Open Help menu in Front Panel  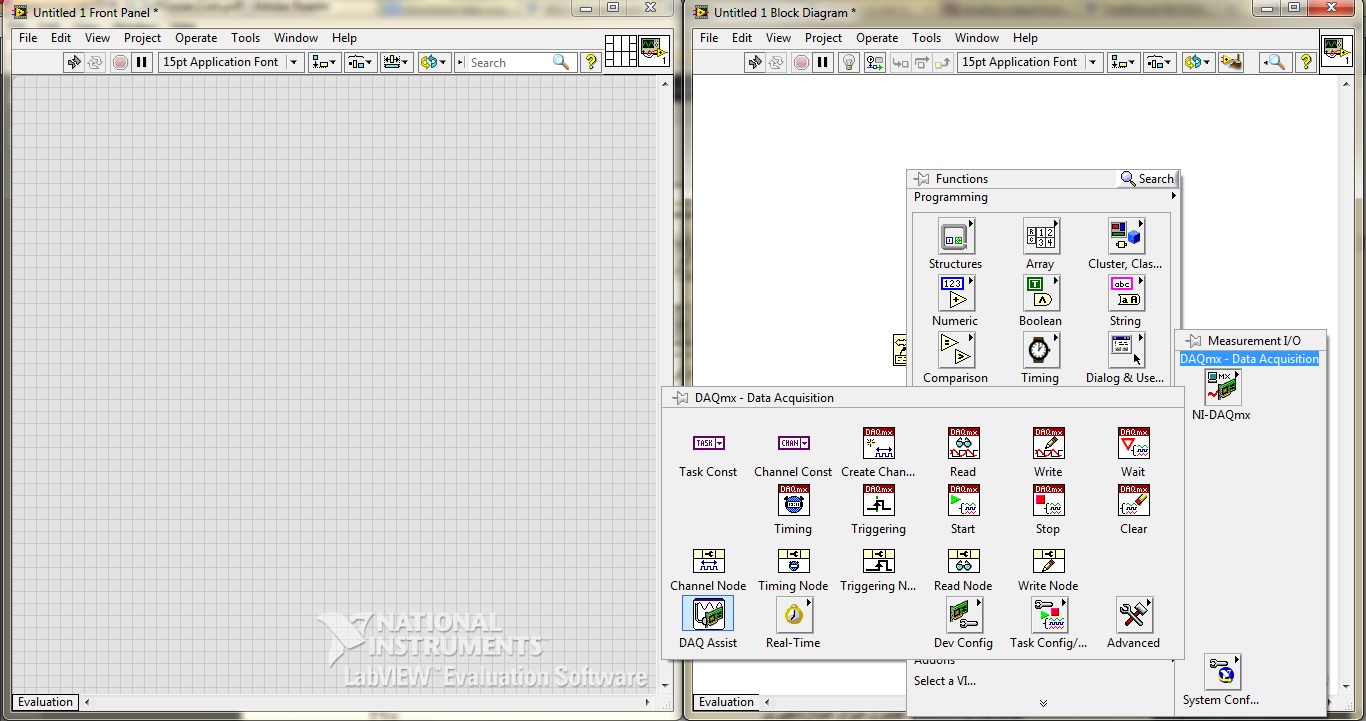344,38
